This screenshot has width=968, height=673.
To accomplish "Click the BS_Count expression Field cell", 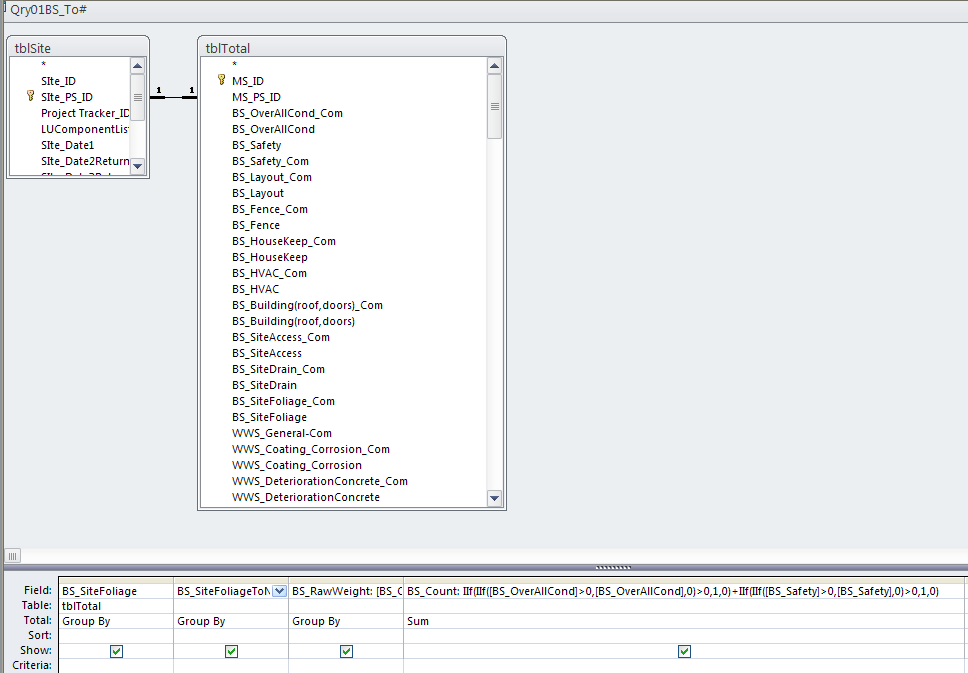I will pyautogui.click(x=684, y=591).
